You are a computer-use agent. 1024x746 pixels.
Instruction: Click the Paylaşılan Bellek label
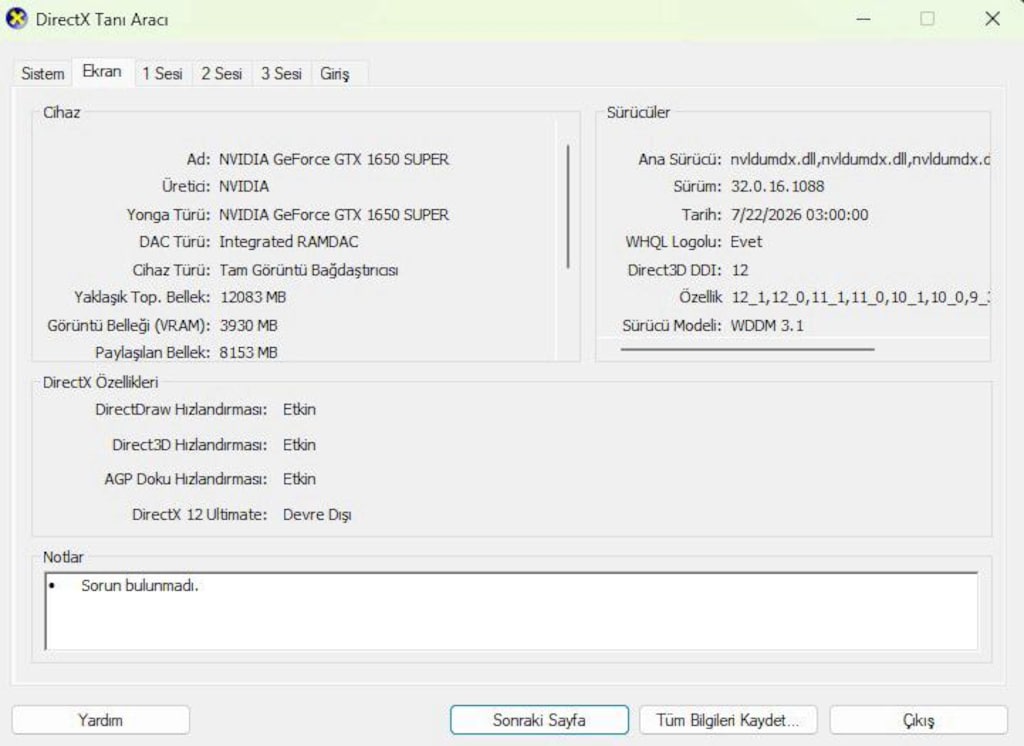coord(153,353)
